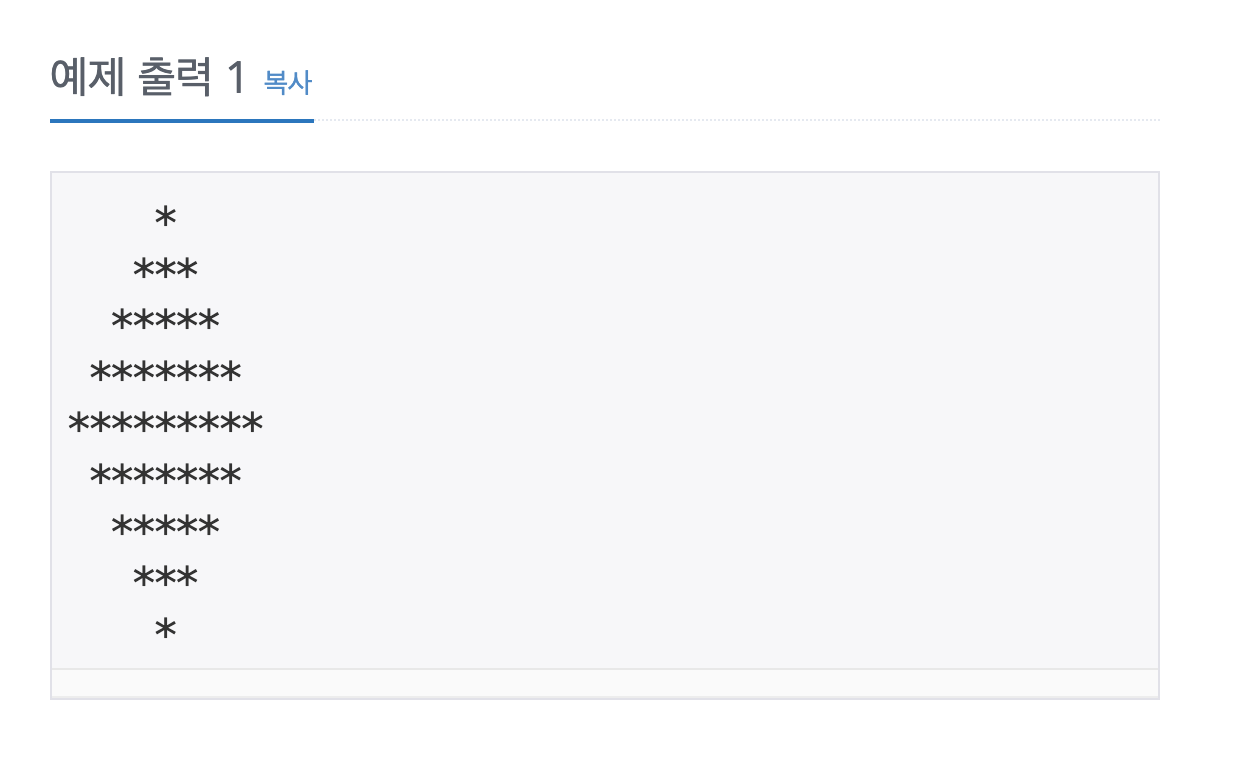Click the five-star row below the center
1254x778 pixels.
coord(164,522)
